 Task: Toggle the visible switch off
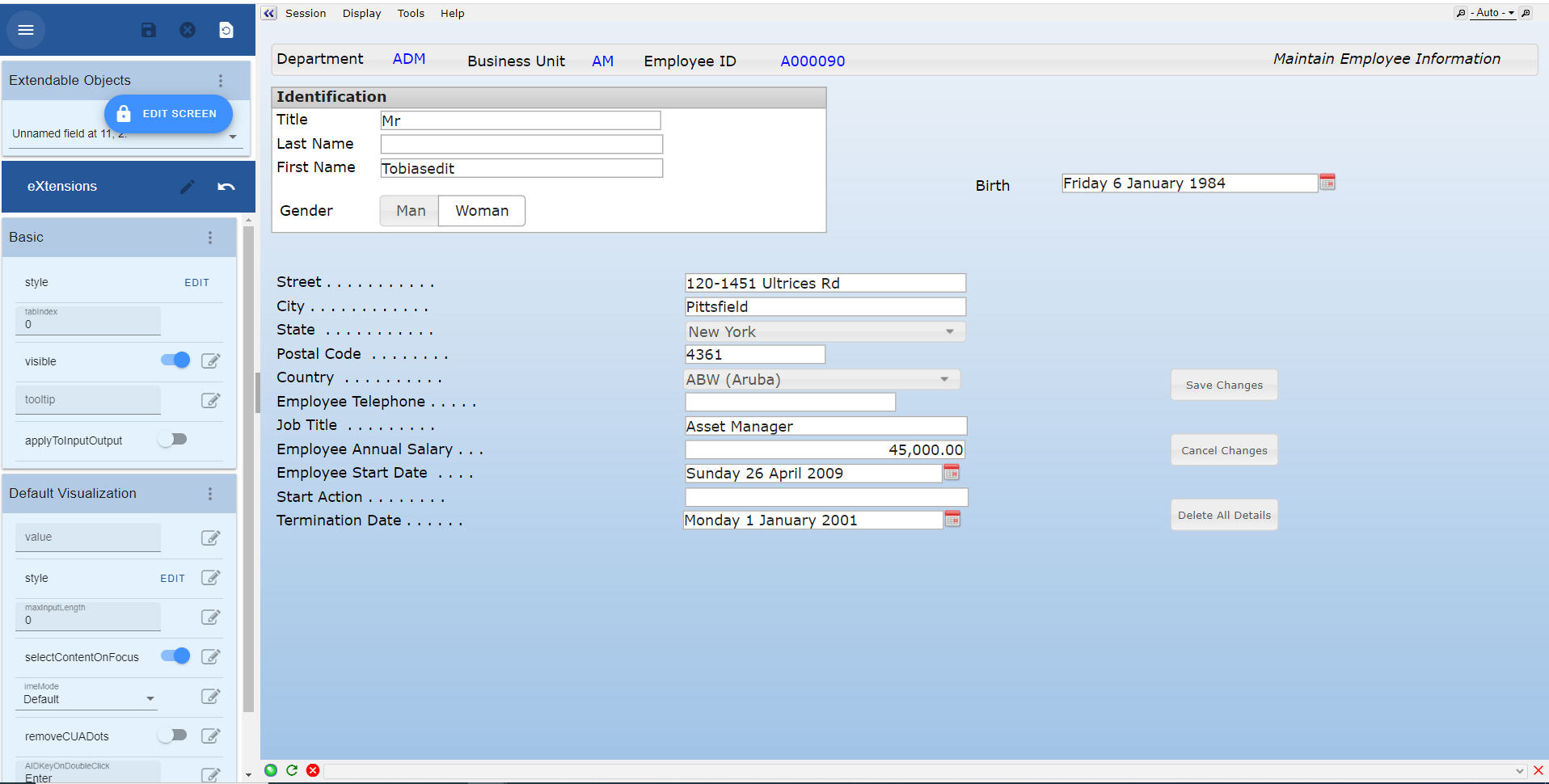[175, 360]
